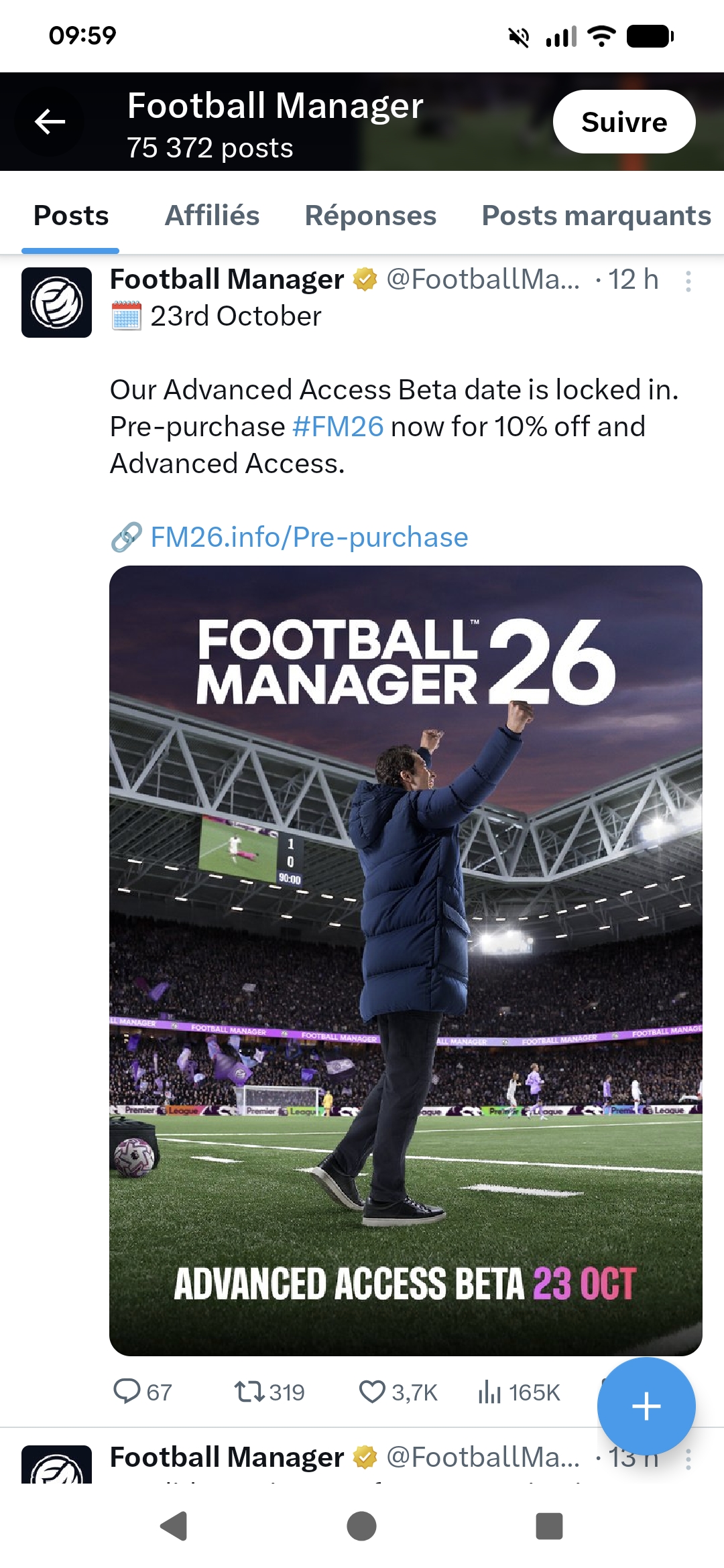Open the Android recent apps square
The width and height of the screenshot is (724, 1568).
point(549,1526)
